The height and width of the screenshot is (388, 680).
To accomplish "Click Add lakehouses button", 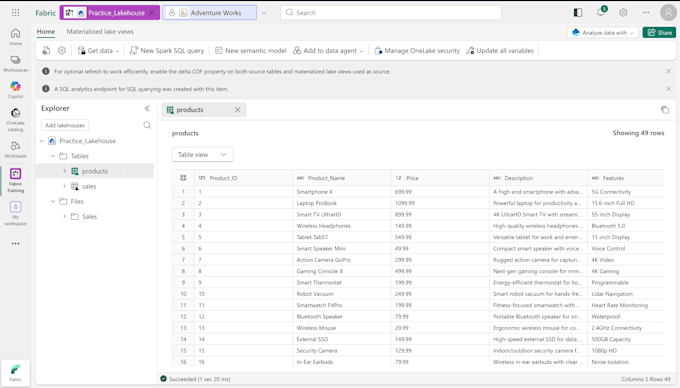I will pos(65,125).
